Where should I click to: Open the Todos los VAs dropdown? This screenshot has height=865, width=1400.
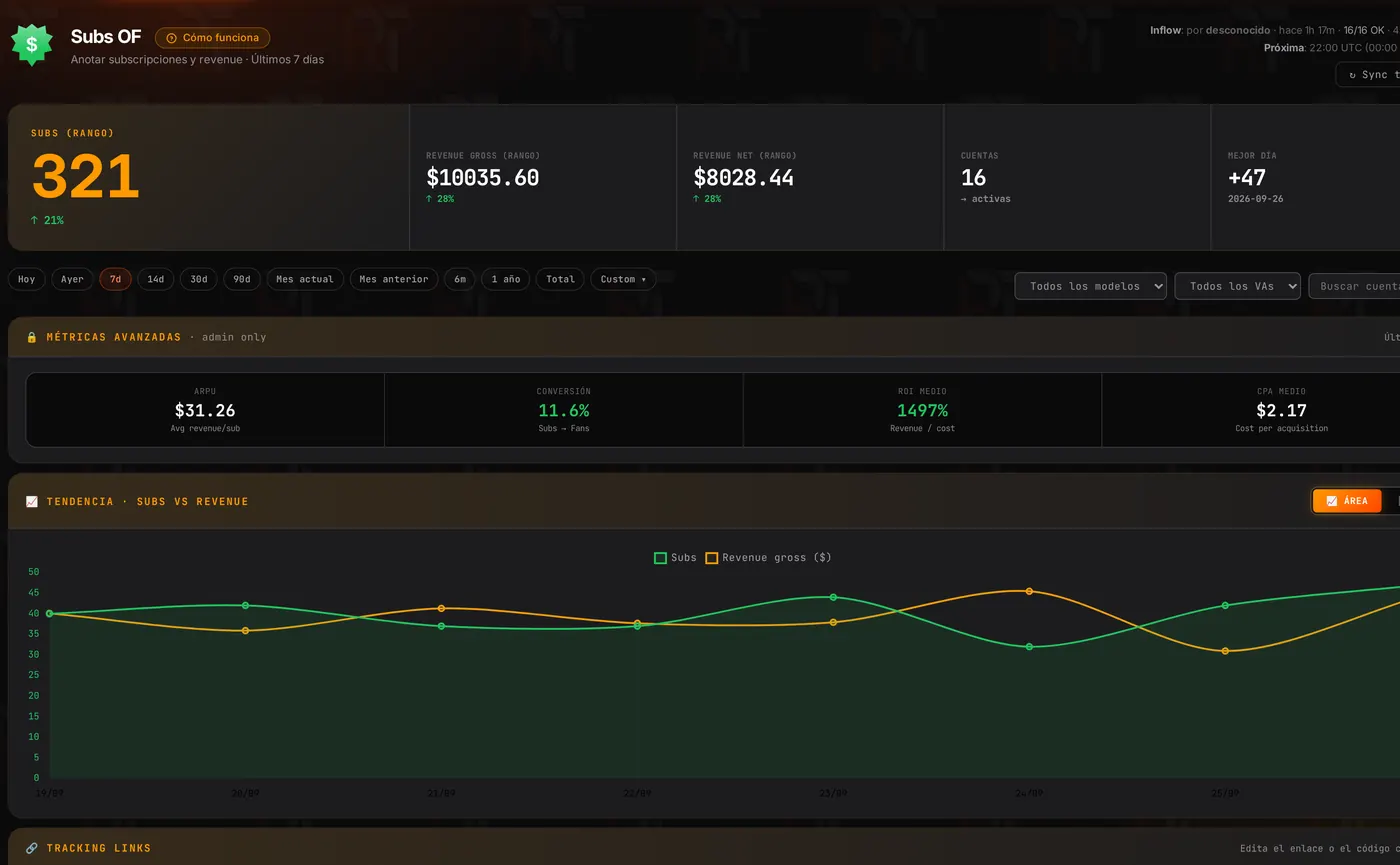click(1237, 286)
